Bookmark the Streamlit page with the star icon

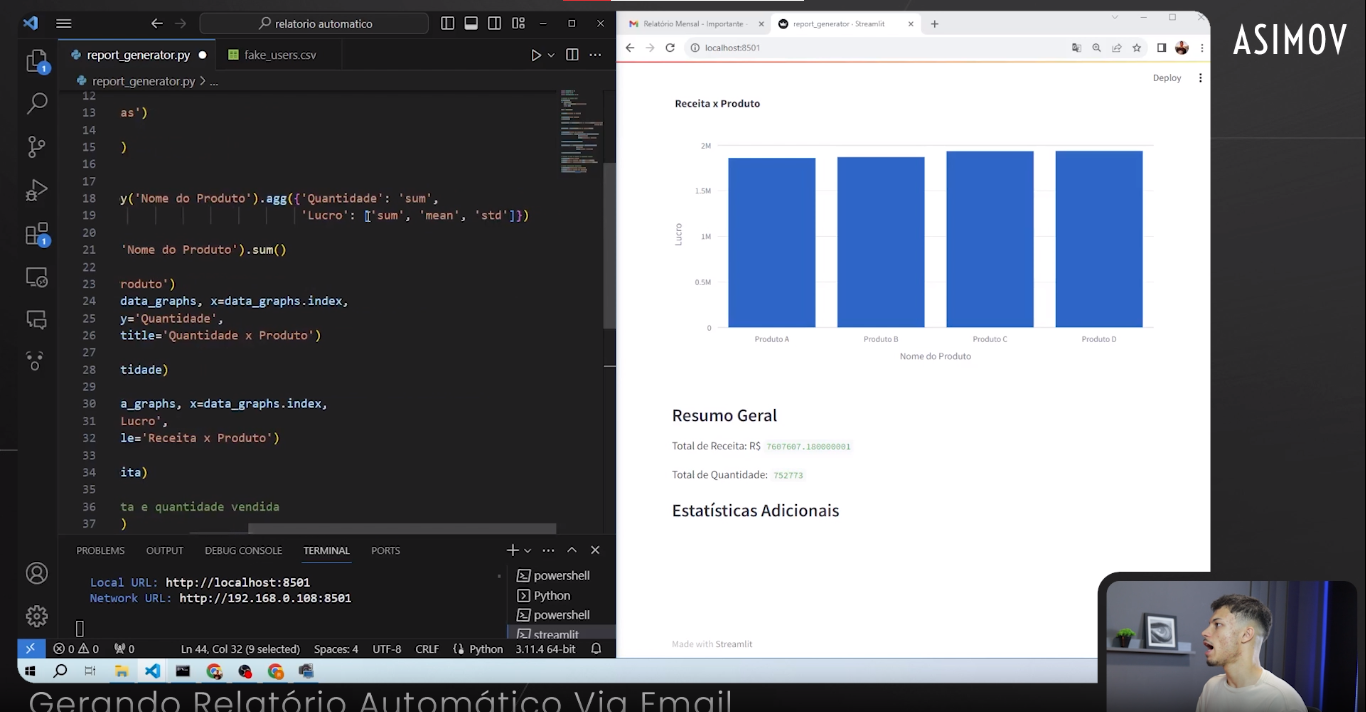click(x=1135, y=47)
